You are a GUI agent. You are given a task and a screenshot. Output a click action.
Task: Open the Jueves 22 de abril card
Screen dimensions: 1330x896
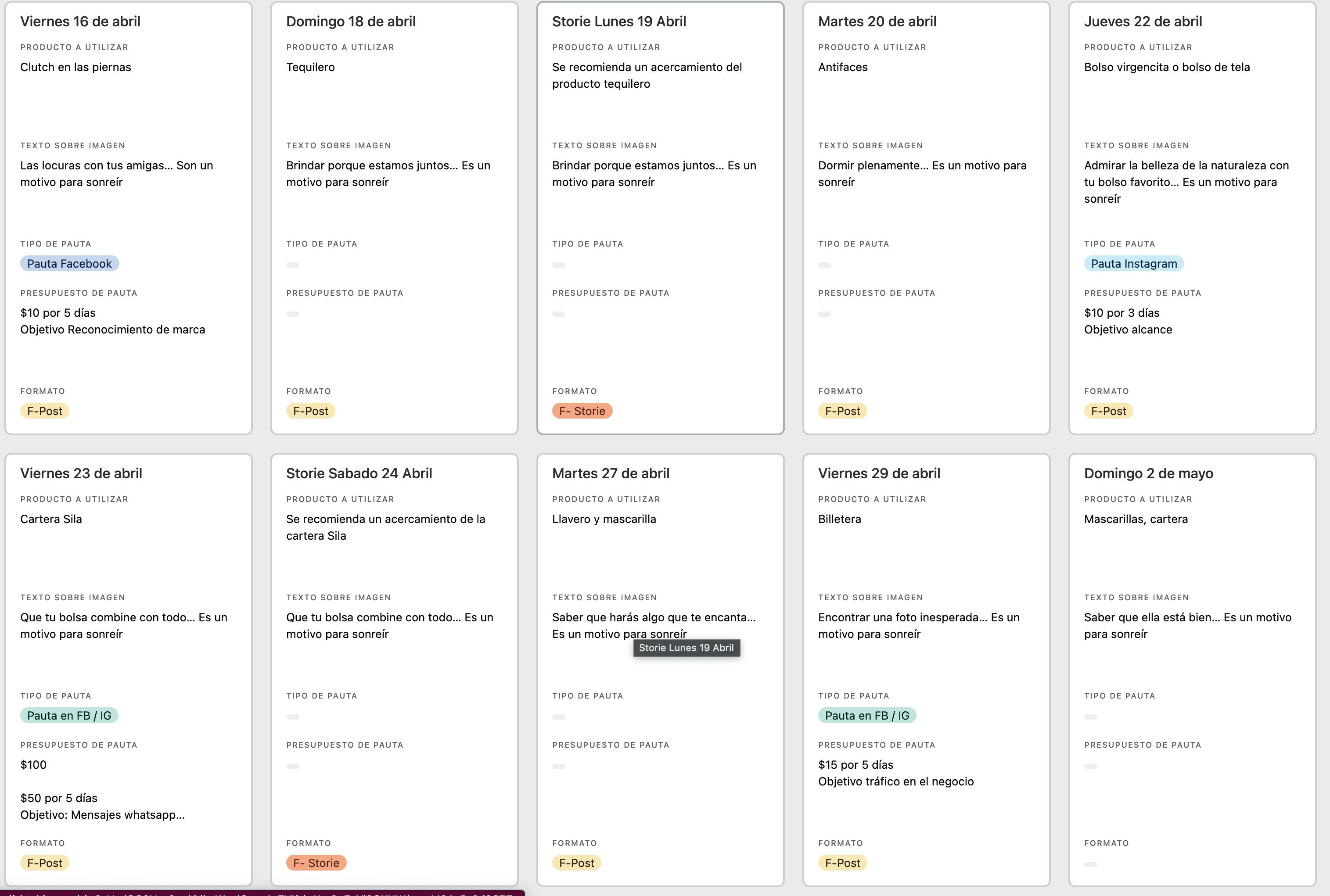[1143, 22]
